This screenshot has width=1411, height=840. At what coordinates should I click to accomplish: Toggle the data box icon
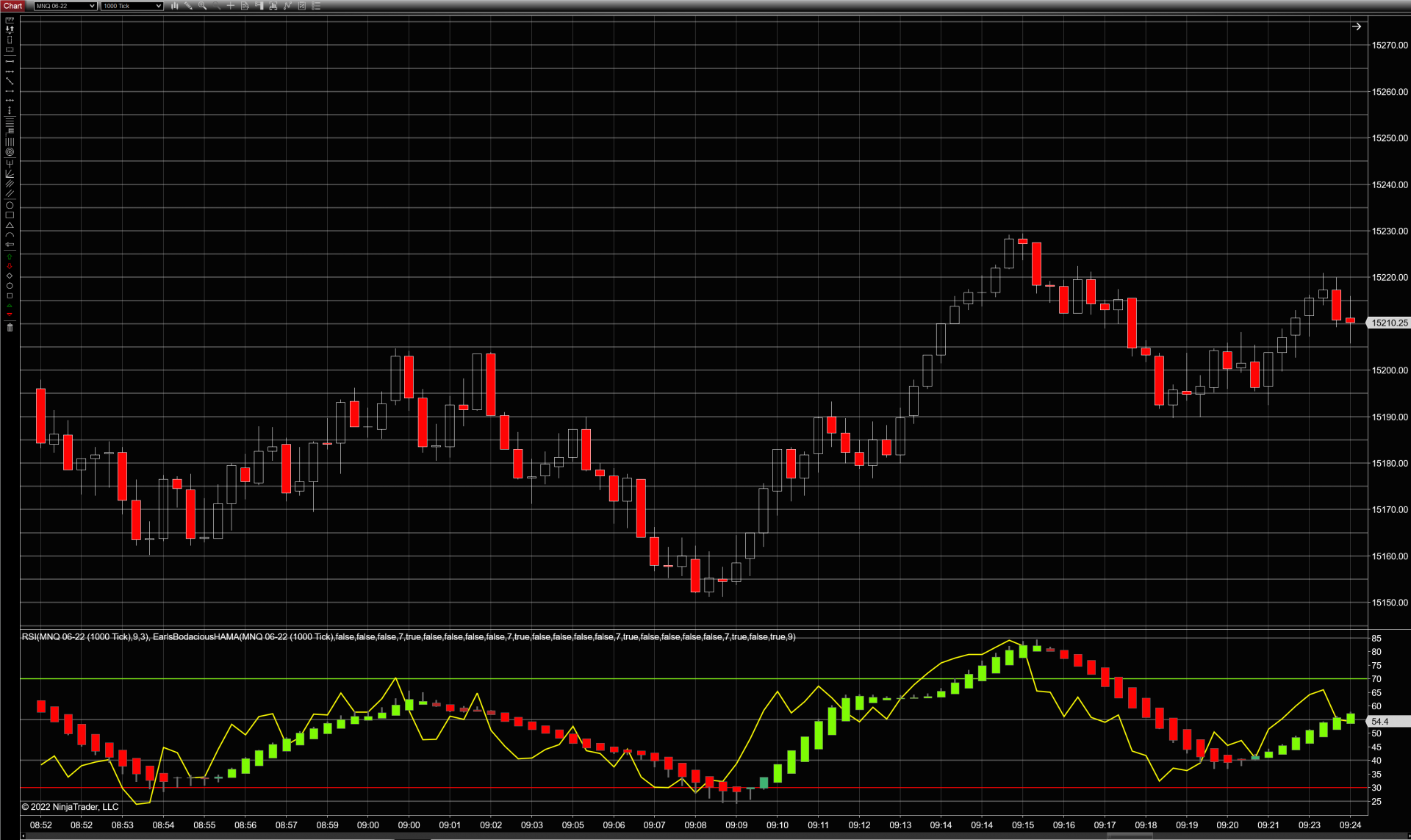tap(245, 6)
